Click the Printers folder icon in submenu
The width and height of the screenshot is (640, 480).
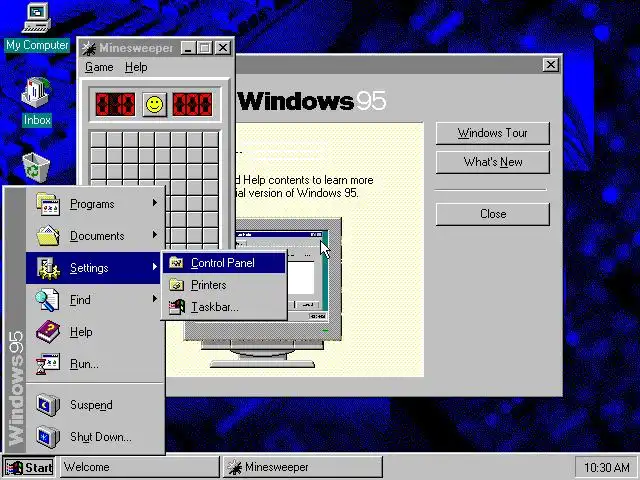176,284
